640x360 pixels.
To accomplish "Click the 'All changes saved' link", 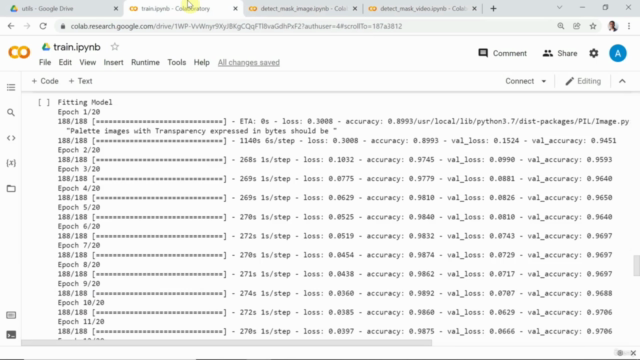I will pos(249,62).
